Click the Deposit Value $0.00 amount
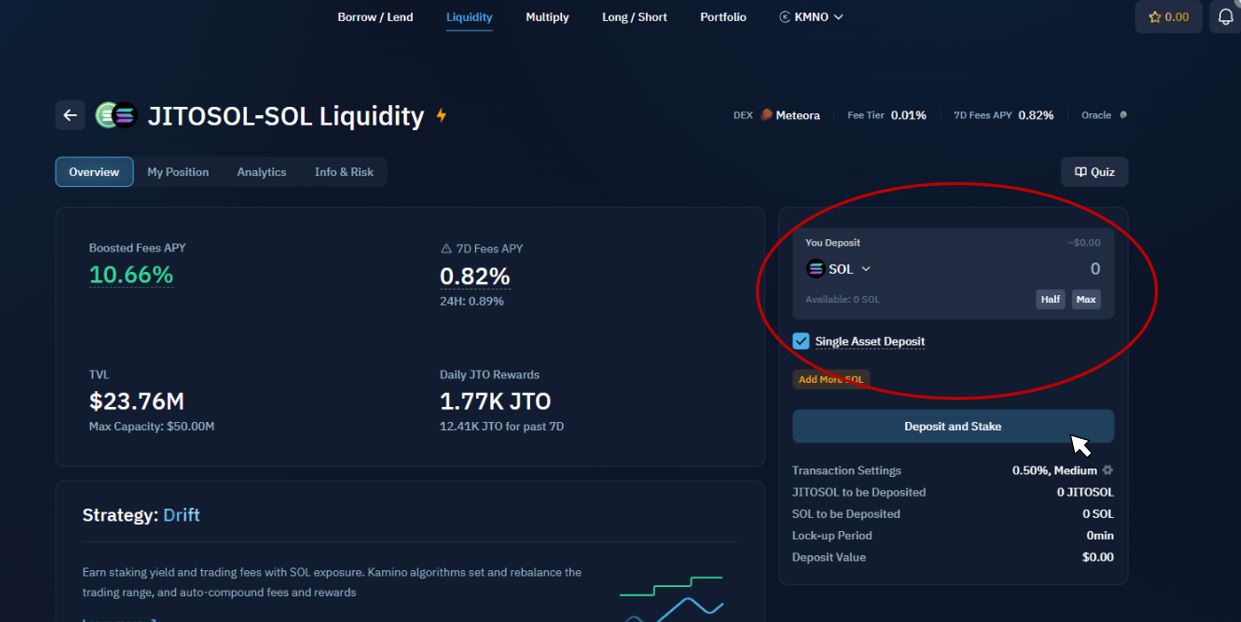1241x622 pixels. (1098, 557)
